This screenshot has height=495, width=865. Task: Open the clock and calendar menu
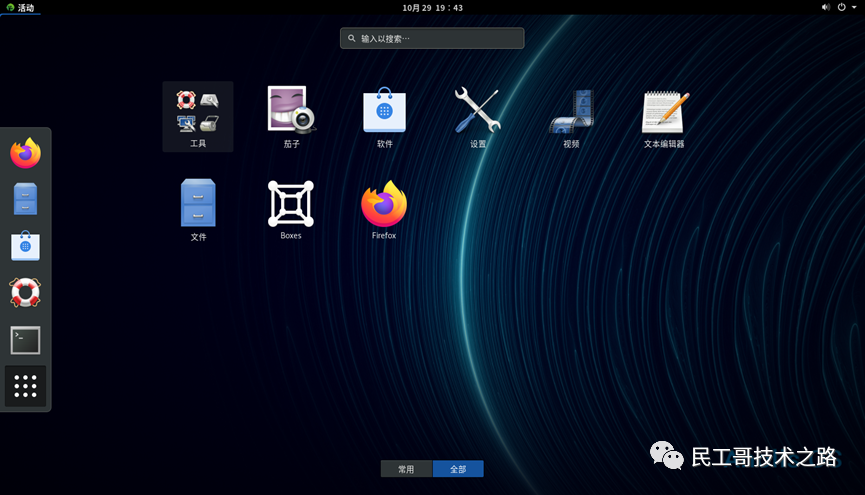[432, 7]
